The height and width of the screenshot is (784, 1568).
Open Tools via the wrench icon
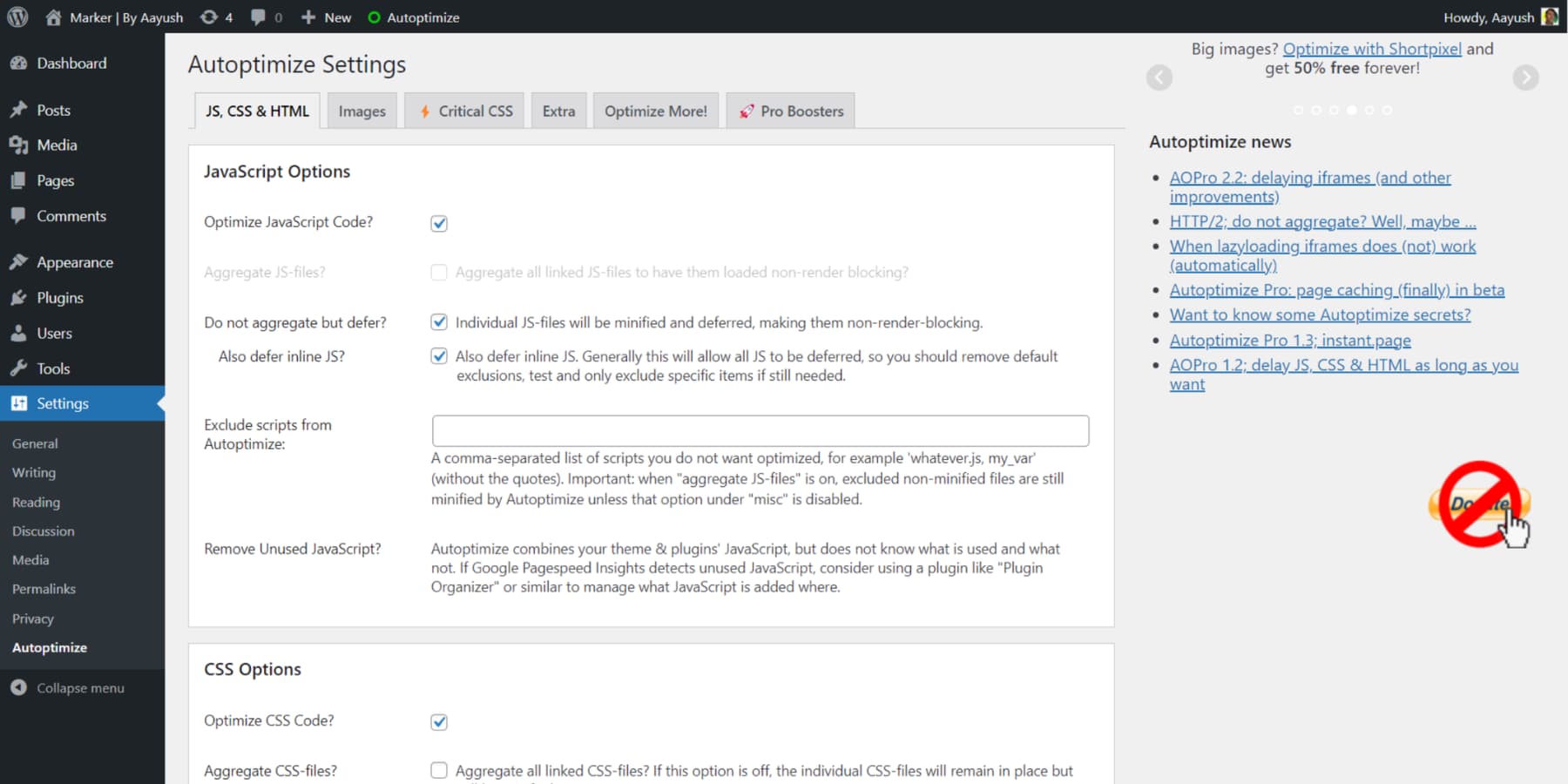point(19,368)
